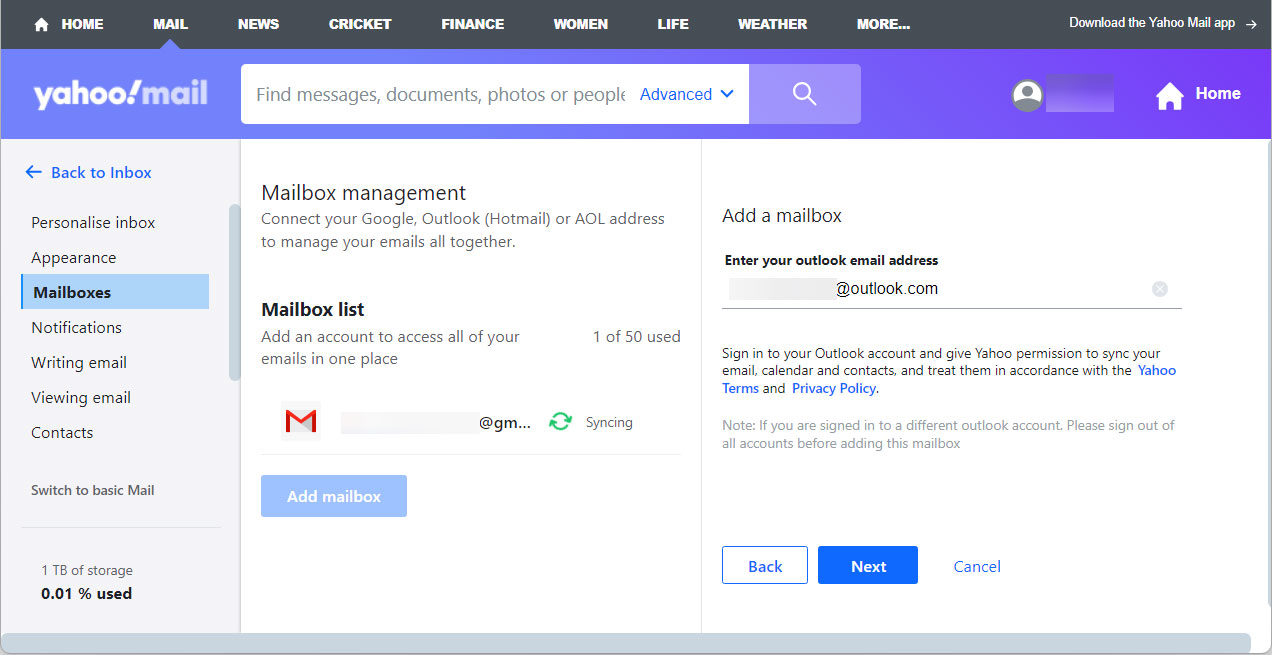This screenshot has height=655, width=1272.
Task: Click the Next button
Action: coord(867,565)
